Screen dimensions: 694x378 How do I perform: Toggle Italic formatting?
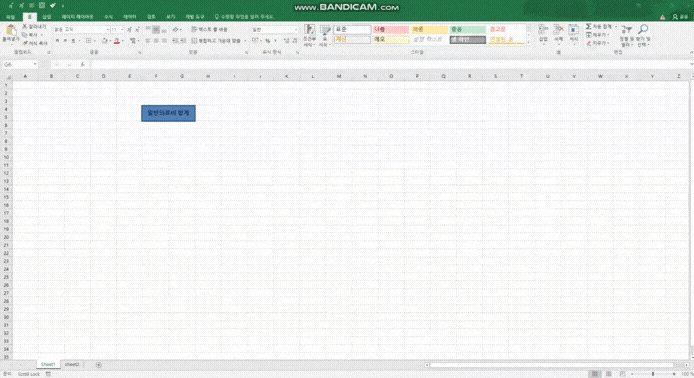pos(65,41)
